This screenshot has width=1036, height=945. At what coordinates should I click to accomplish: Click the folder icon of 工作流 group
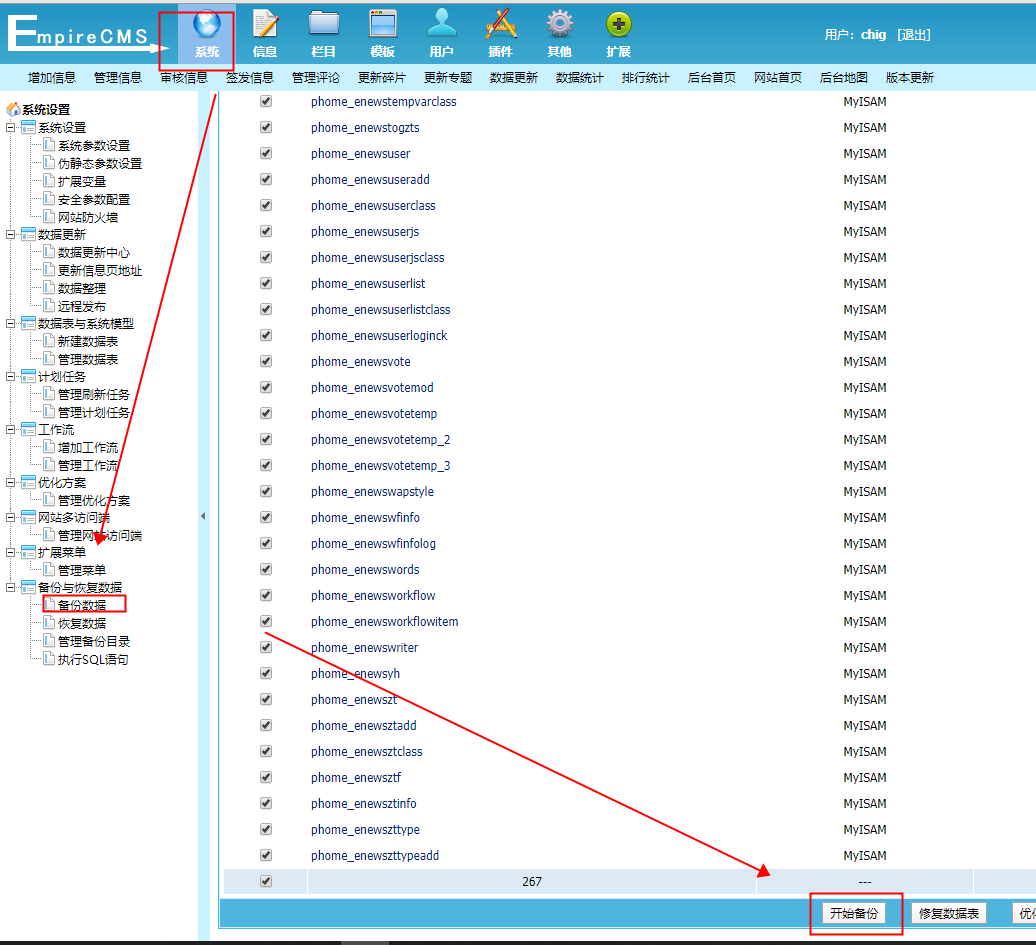click(28, 430)
